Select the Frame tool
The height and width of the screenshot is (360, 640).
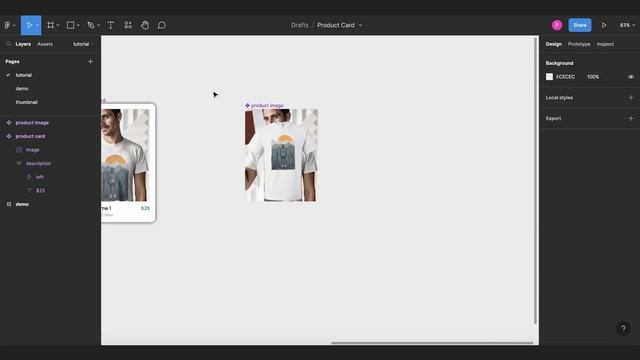(x=51, y=25)
